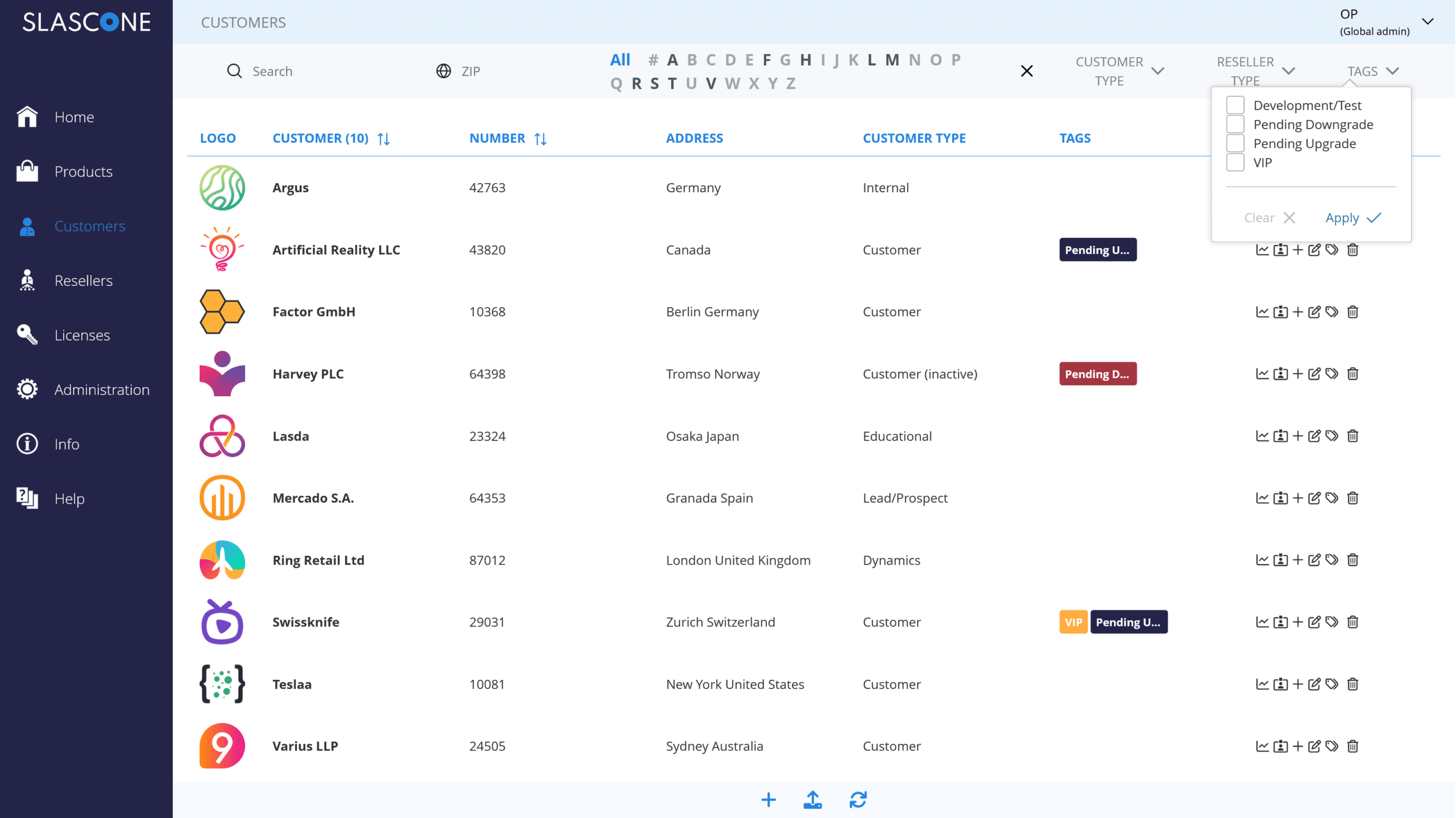Edit the Swissknife customer record
Viewport: 1456px width, 818px height.
(x=1315, y=621)
